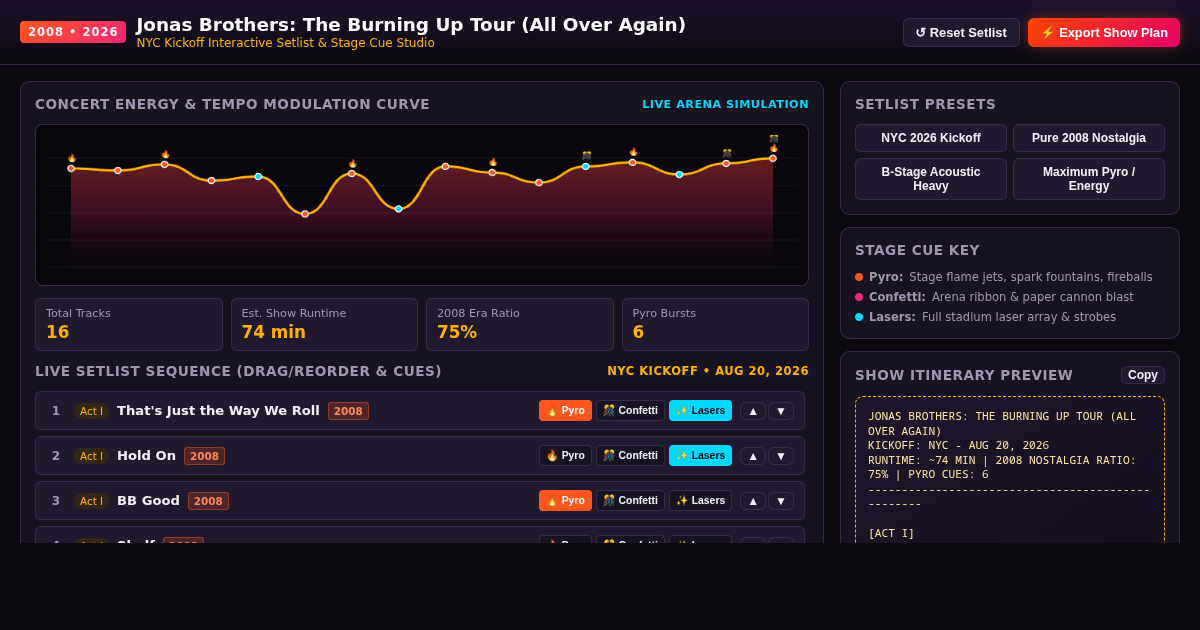
Task: Click the Lasers entry in Stage Cue Key
Action: [x=986, y=317]
